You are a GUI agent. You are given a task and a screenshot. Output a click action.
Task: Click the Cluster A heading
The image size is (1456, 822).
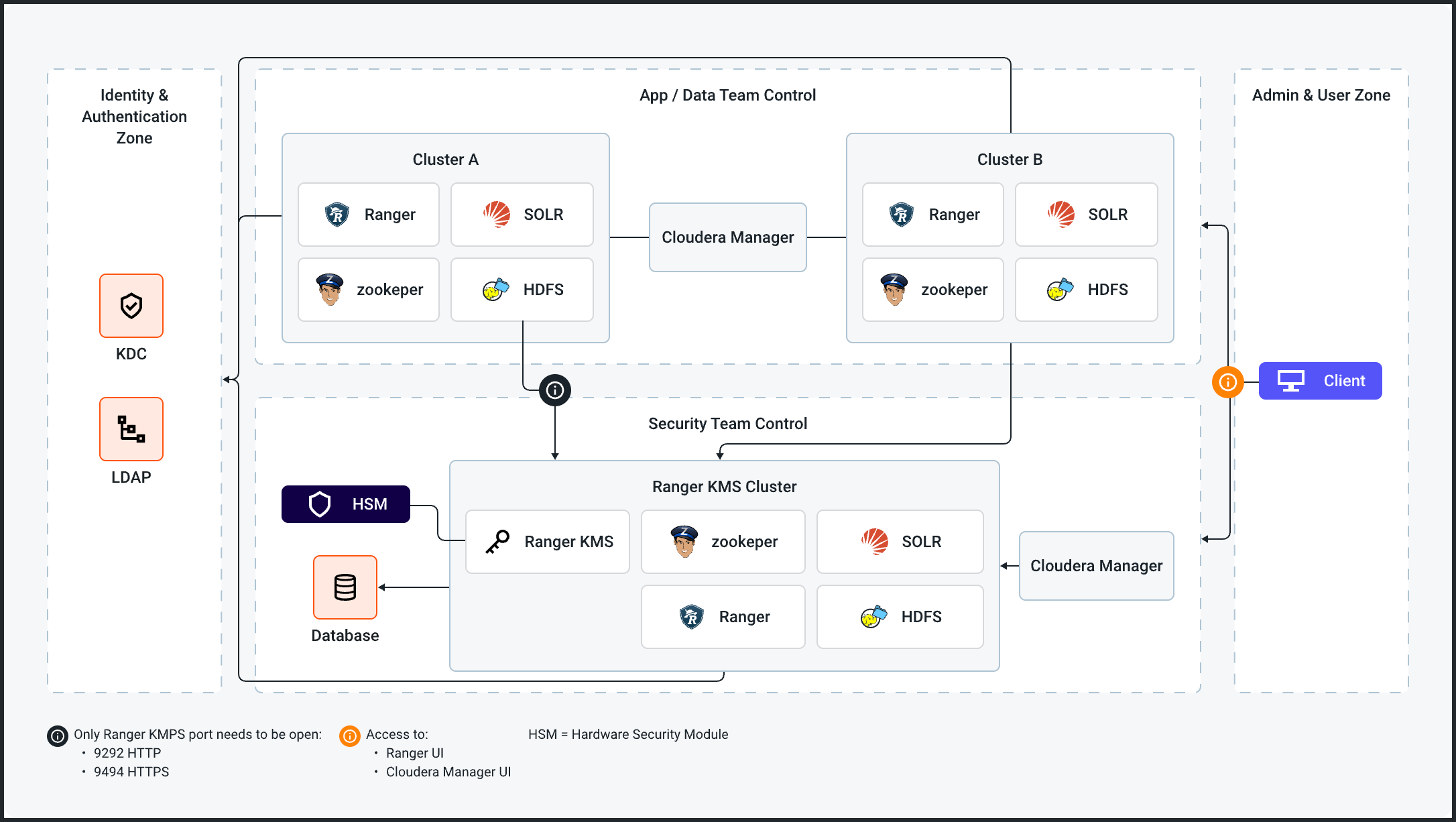click(x=446, y=160)
